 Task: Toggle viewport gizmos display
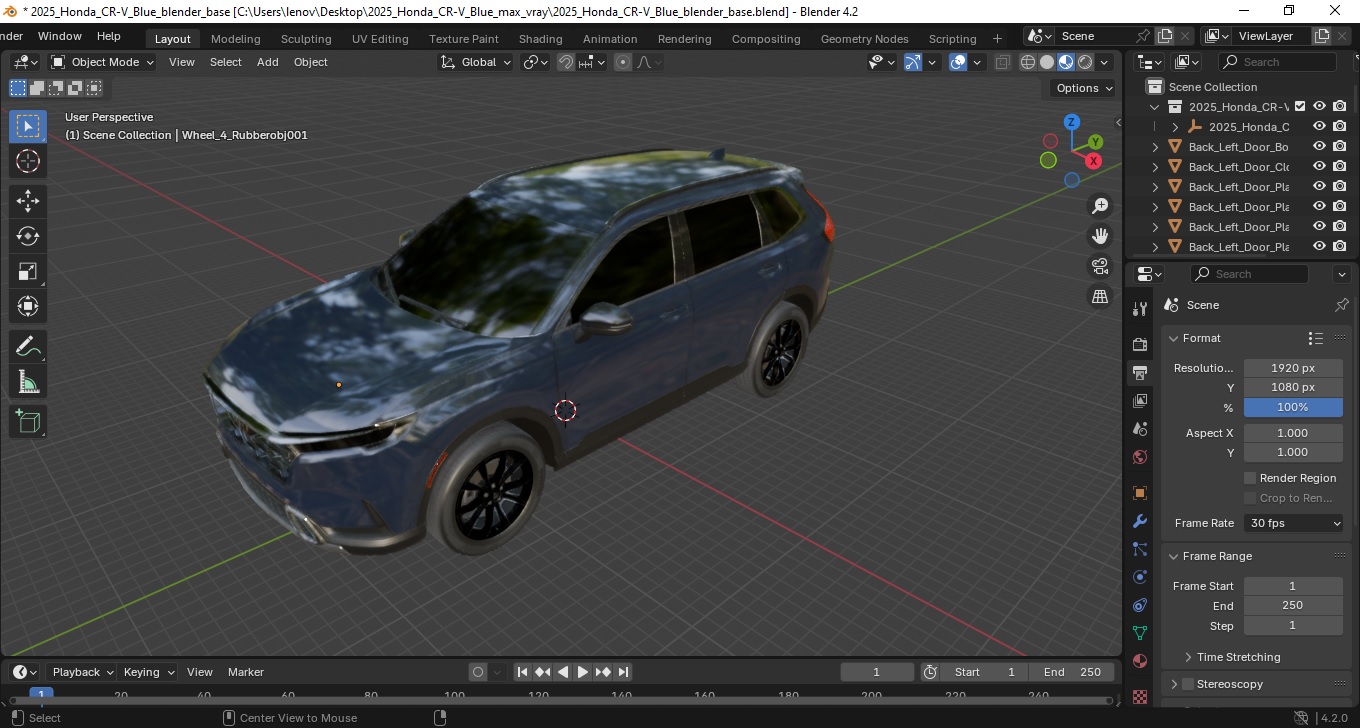913,62
